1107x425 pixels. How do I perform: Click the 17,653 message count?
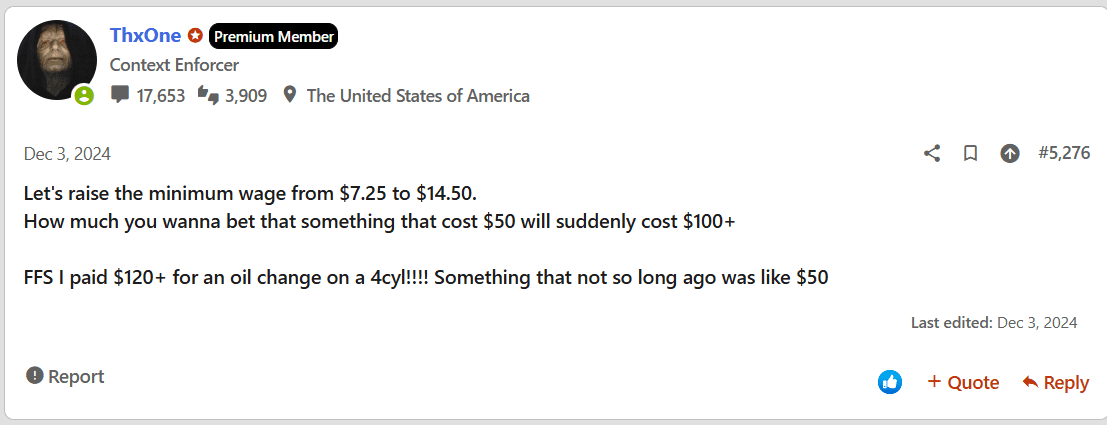[x=161, y=96]
